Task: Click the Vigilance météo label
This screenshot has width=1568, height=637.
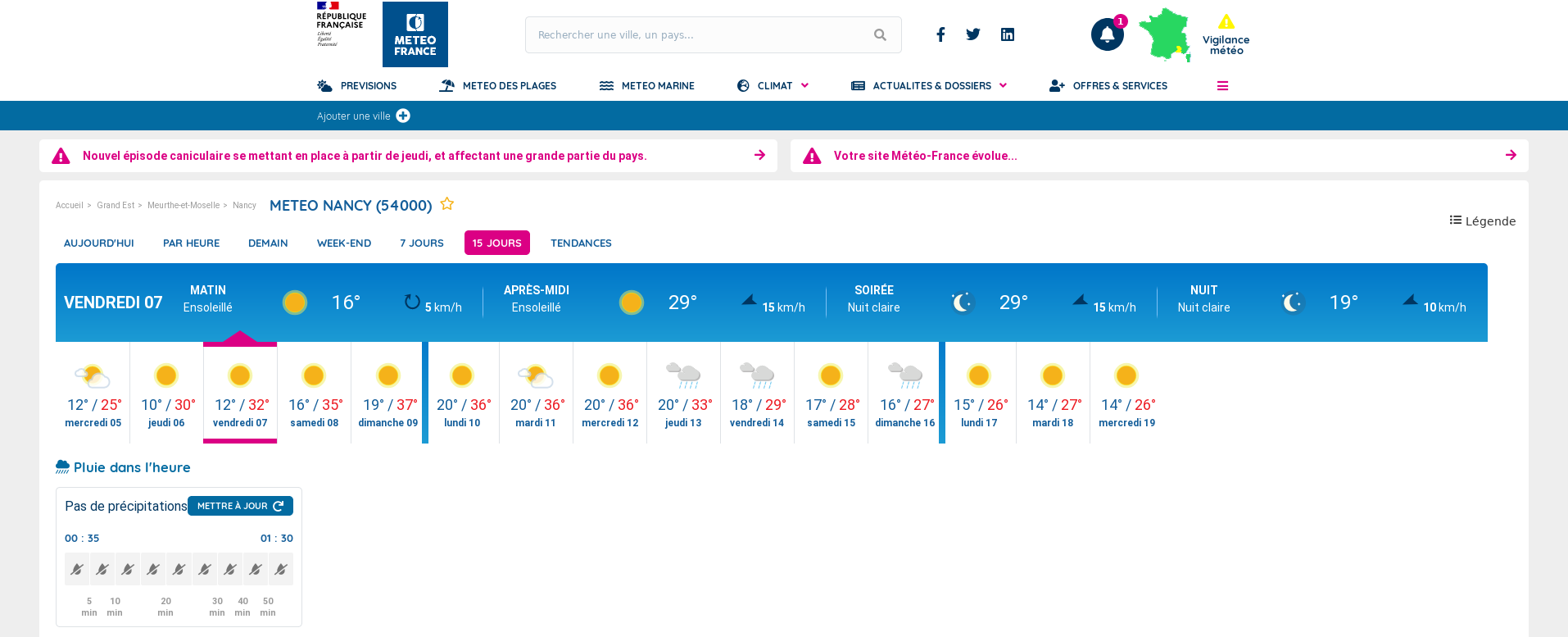Action: pos(1226,45)
